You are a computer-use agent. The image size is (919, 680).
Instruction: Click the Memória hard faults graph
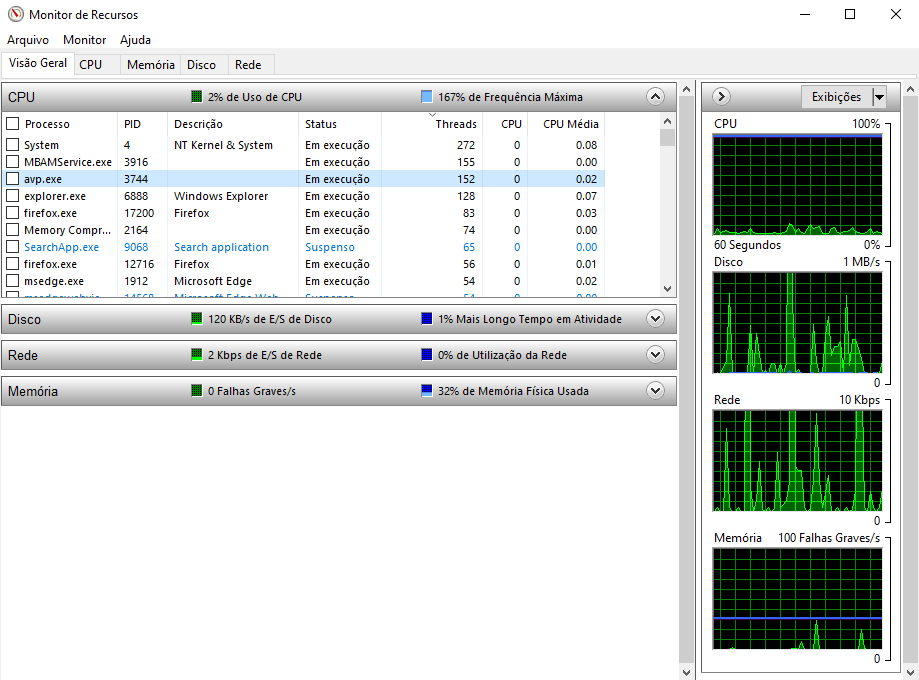point(797,599)
